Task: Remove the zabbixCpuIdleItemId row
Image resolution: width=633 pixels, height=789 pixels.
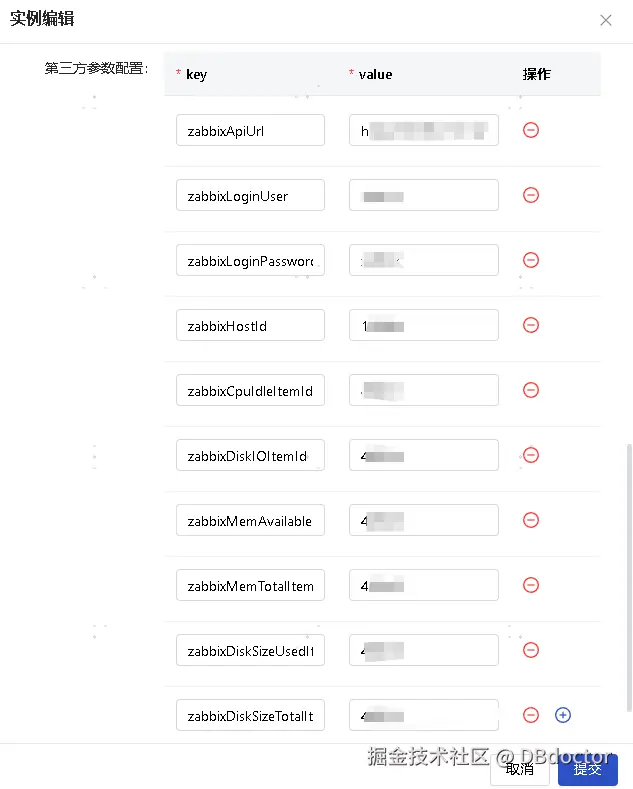Action: click(531, 390)
